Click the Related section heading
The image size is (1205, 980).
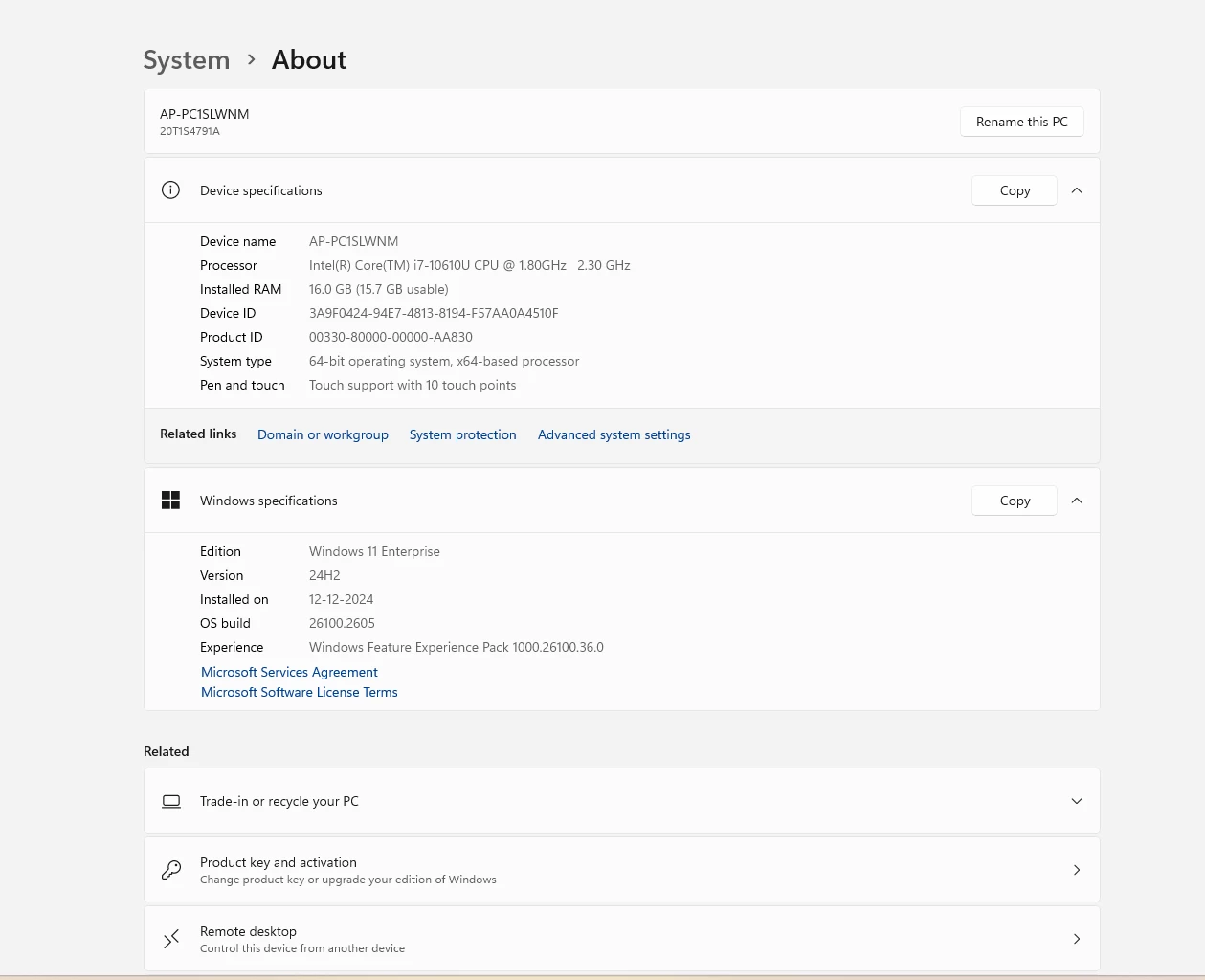pos(167,751)
